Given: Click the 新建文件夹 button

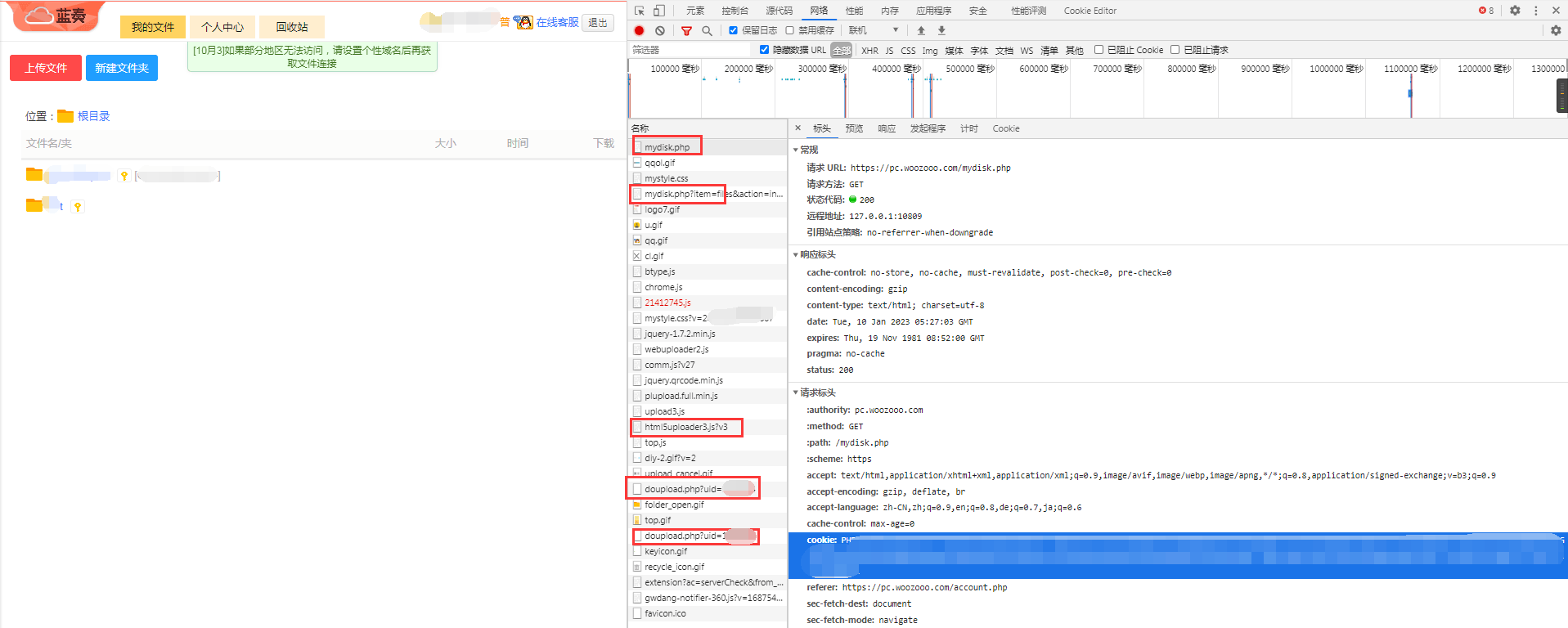Looking at the screenshot, I should click(x=122, y=68).
